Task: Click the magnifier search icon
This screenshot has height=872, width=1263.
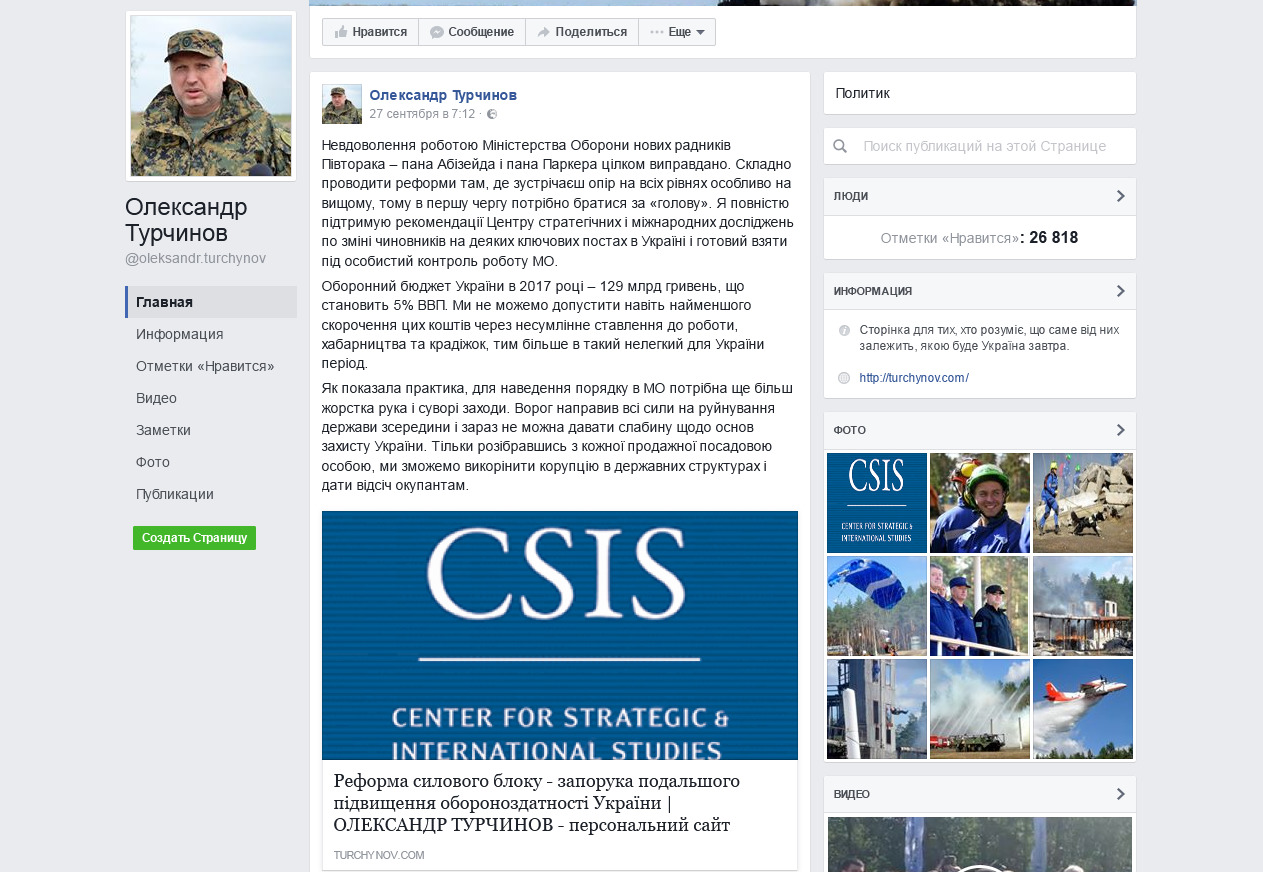Action: pos(840,146)
